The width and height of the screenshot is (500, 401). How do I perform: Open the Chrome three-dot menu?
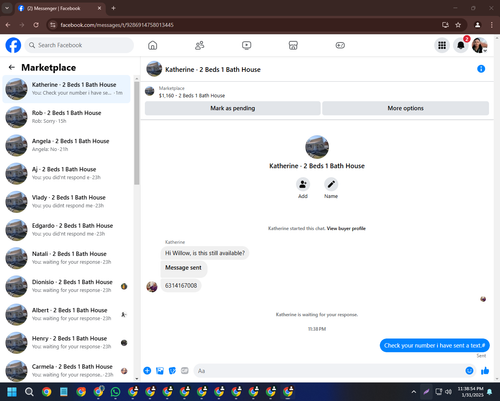click(x=492, y=25)
